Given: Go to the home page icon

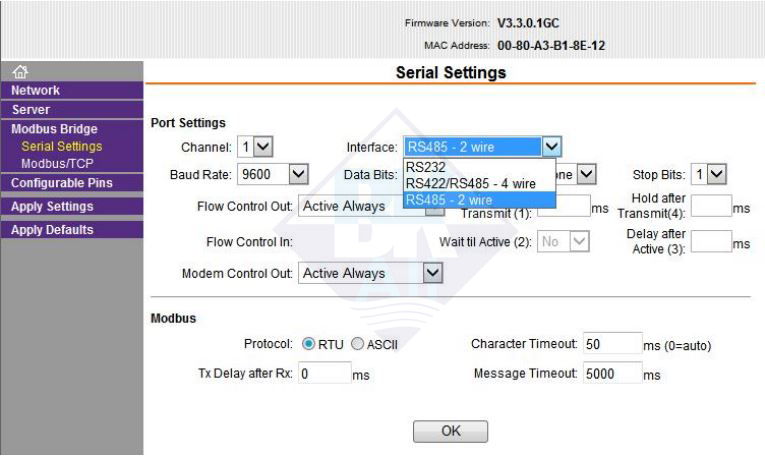Looking at the screenshot, I should pyautogui.click(x=20, y=72).
